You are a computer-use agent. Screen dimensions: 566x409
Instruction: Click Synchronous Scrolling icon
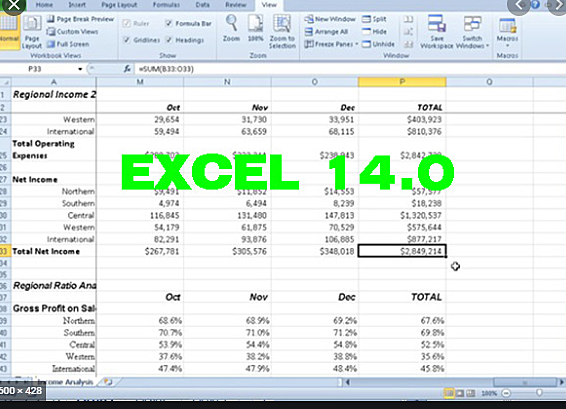pos(408,32)
